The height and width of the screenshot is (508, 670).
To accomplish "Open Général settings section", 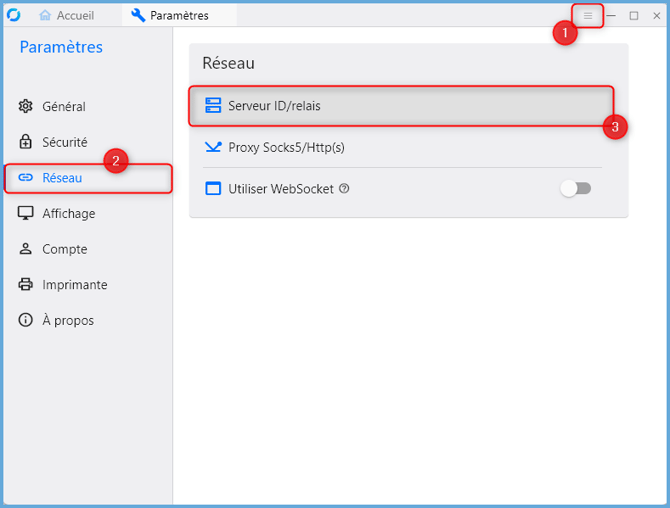I will [88, 106].
